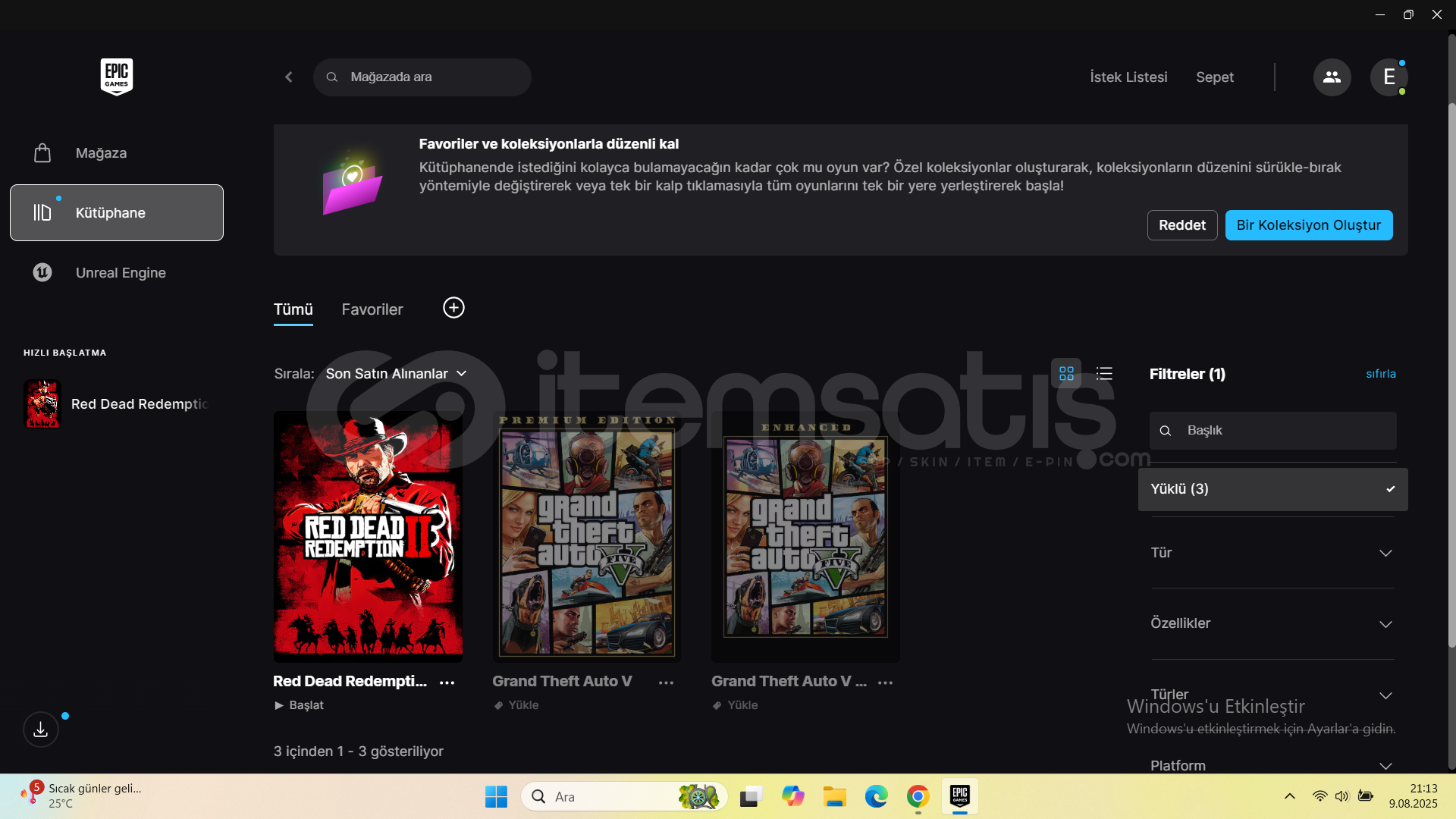Open Windows Start menu
The width and height of the screenshot is (1456, 819).
496,796
